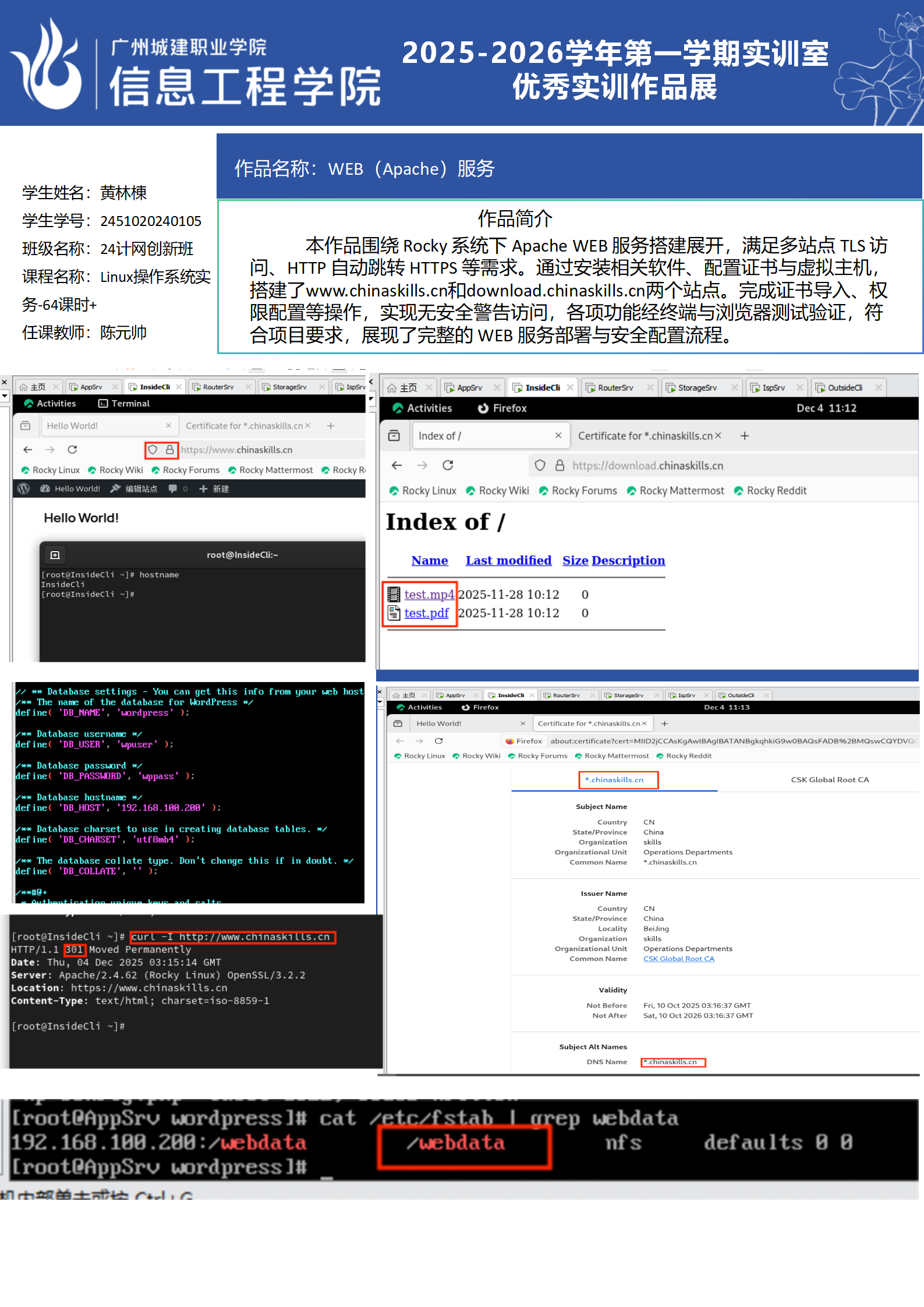Viewport: 924px width, 1307px height.
Task: Click back arrow in the Index of / browser
Action: [x=397, y=465]
